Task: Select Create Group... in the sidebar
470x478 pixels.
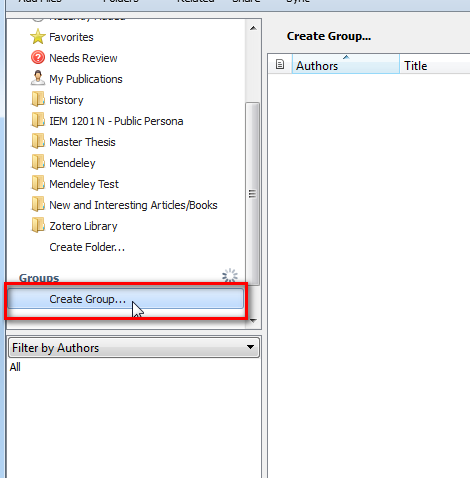Action: click(126, 299)
